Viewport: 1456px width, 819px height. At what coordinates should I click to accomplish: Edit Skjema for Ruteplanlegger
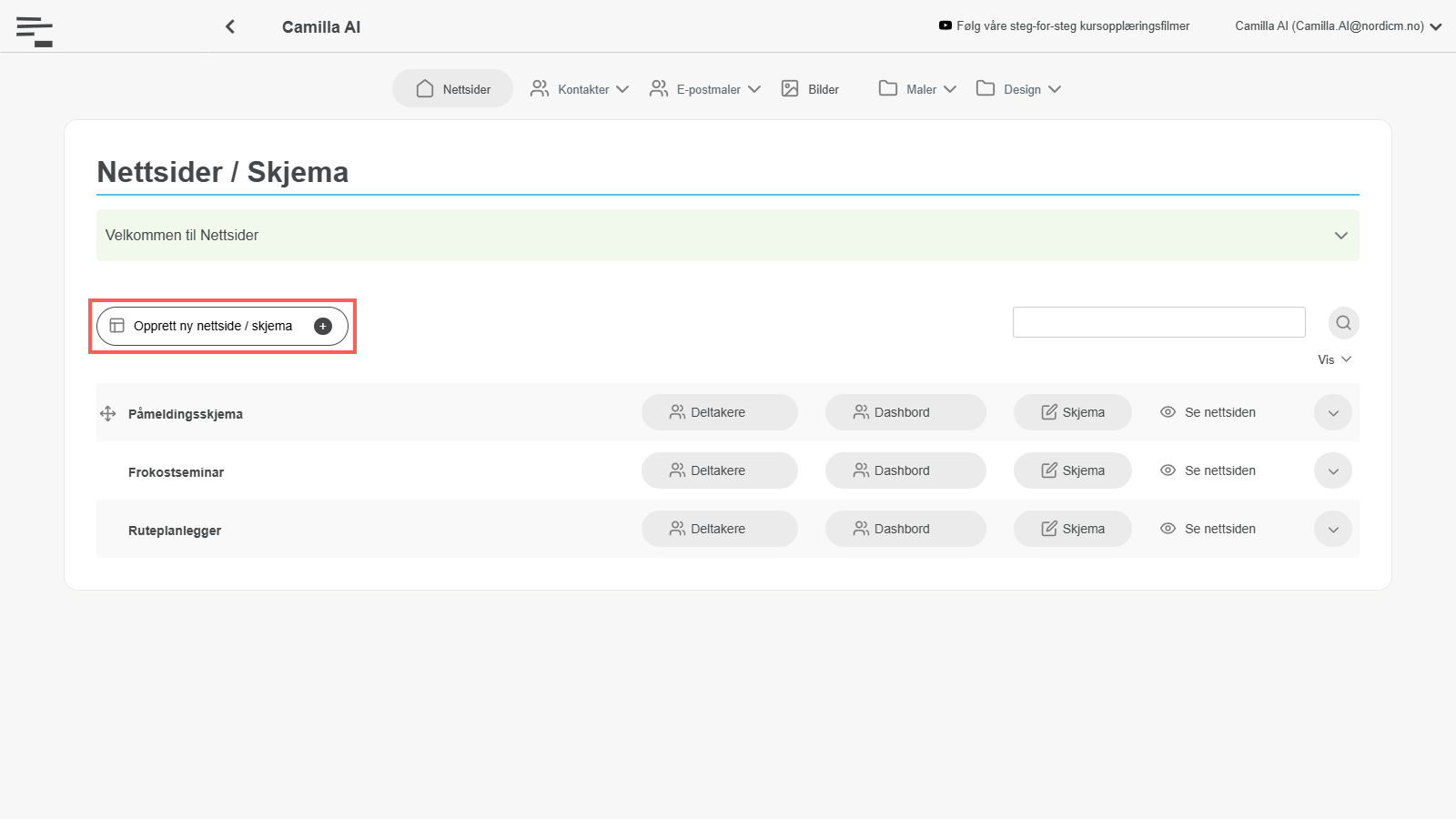1073,529
